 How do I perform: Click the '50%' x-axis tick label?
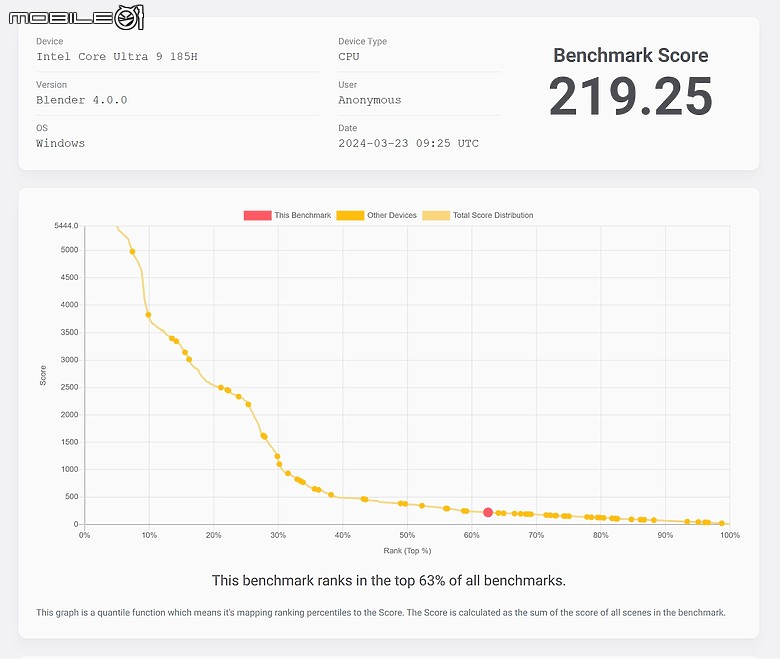[x=407, y=535]
